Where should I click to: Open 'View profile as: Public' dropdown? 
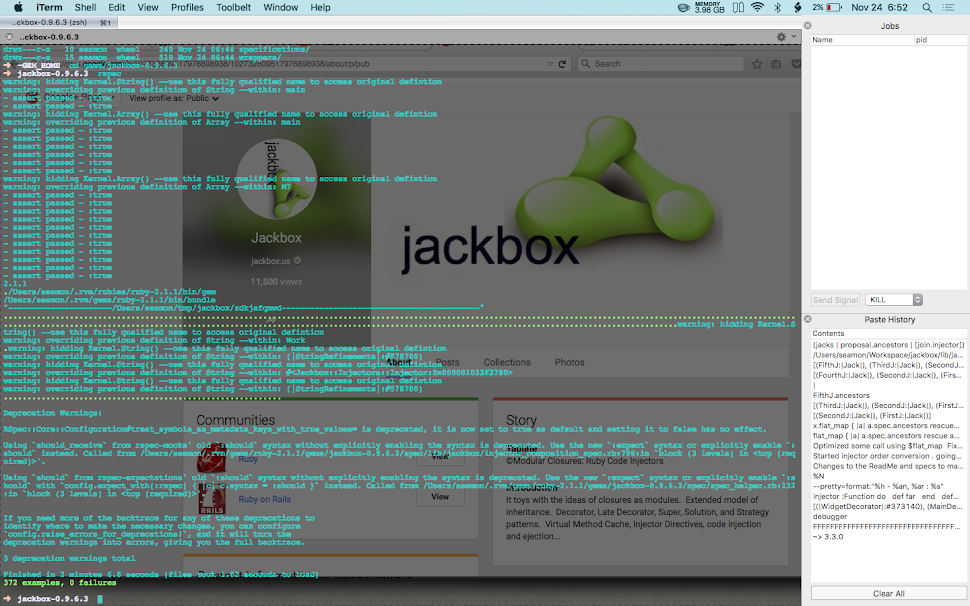(174, 98)
